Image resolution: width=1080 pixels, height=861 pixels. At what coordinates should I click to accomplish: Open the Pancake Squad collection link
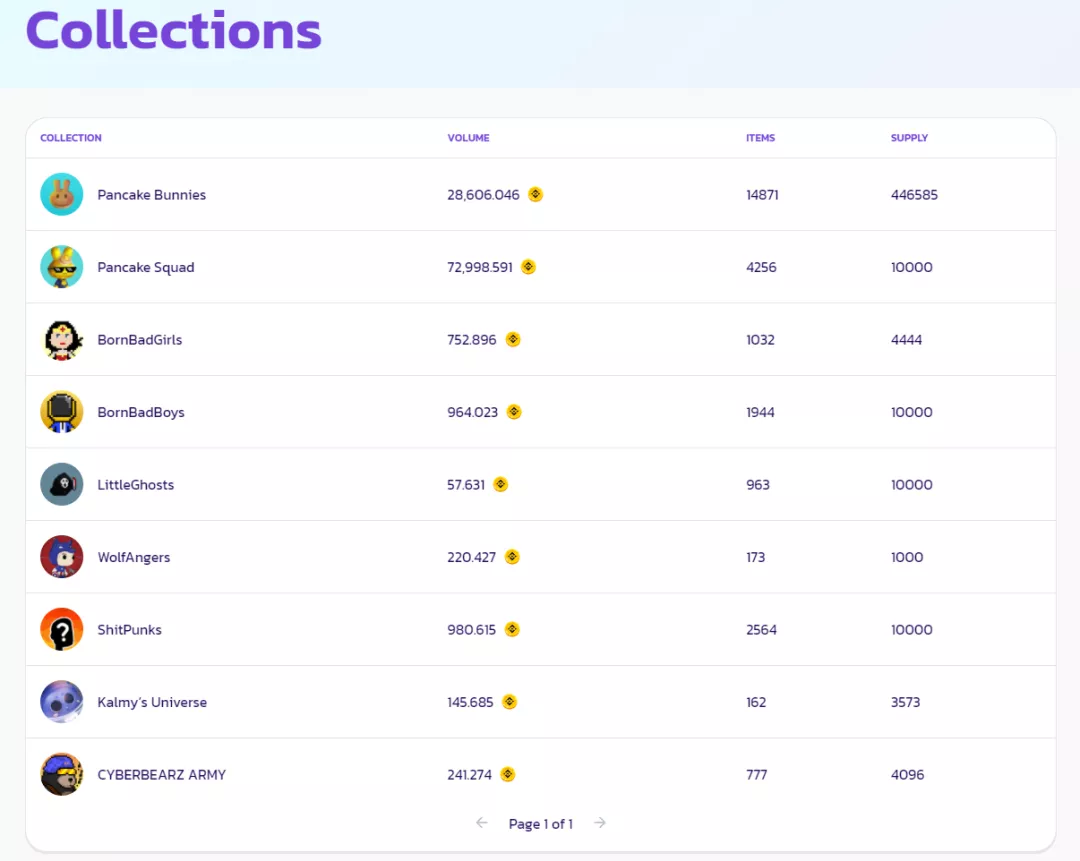point(146,267)
